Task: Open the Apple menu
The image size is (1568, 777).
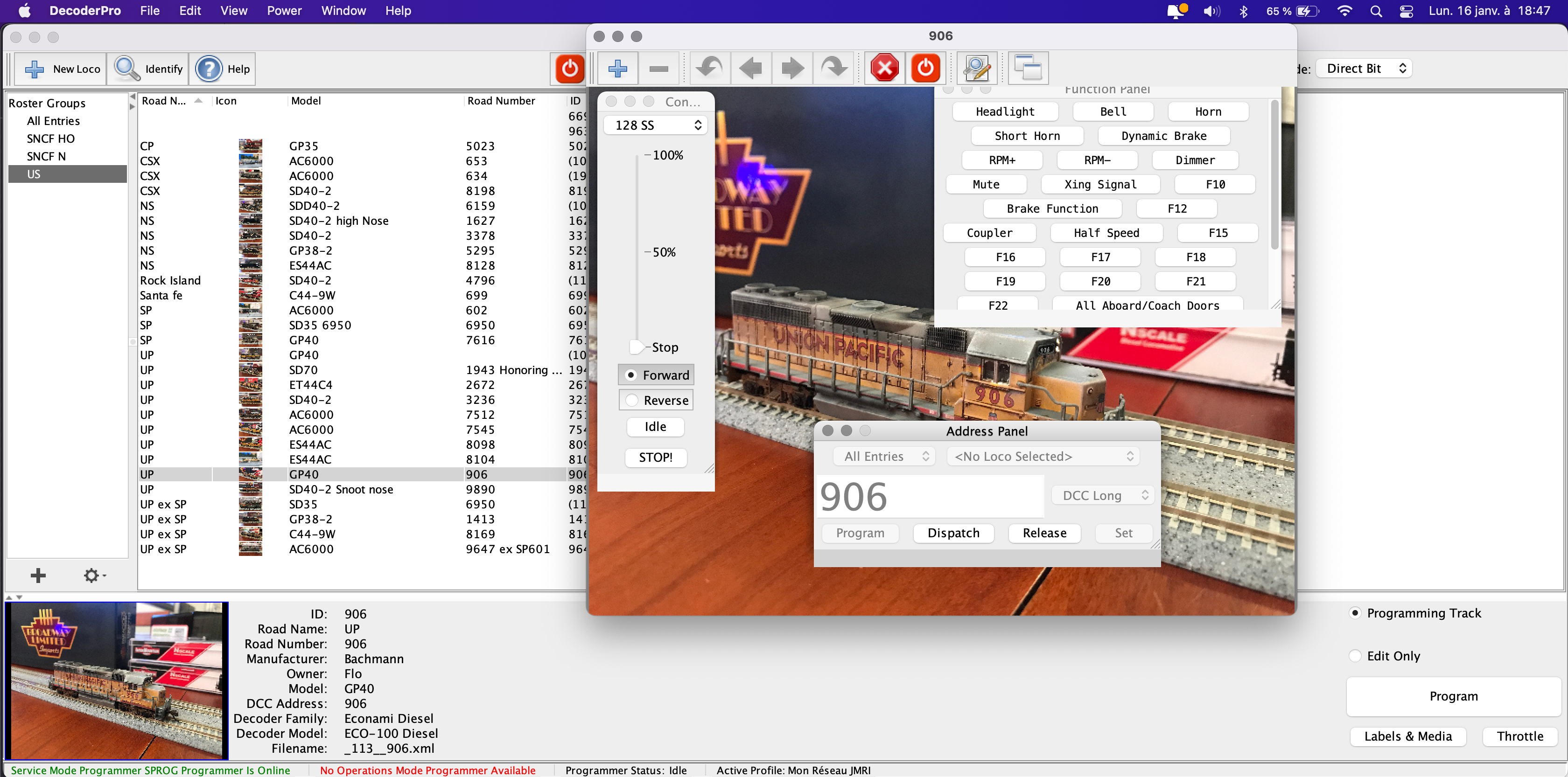Action: point(25,11)
